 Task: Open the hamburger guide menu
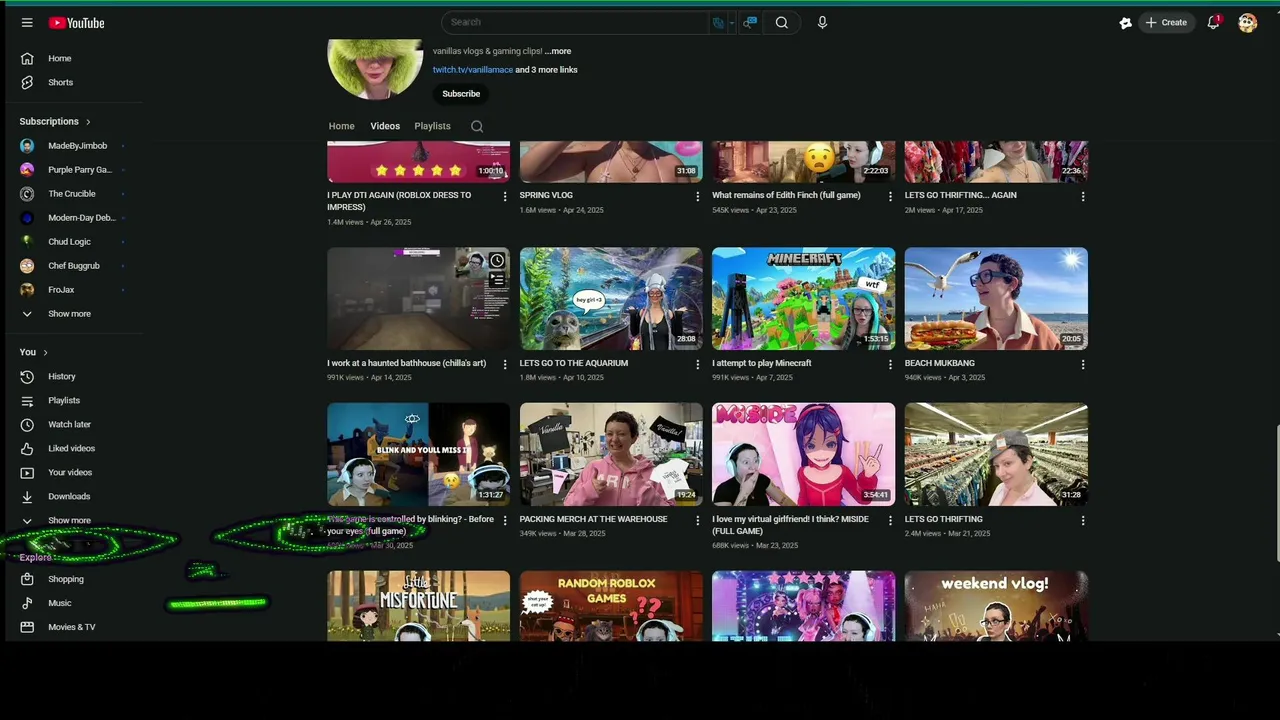click(27, 23)
